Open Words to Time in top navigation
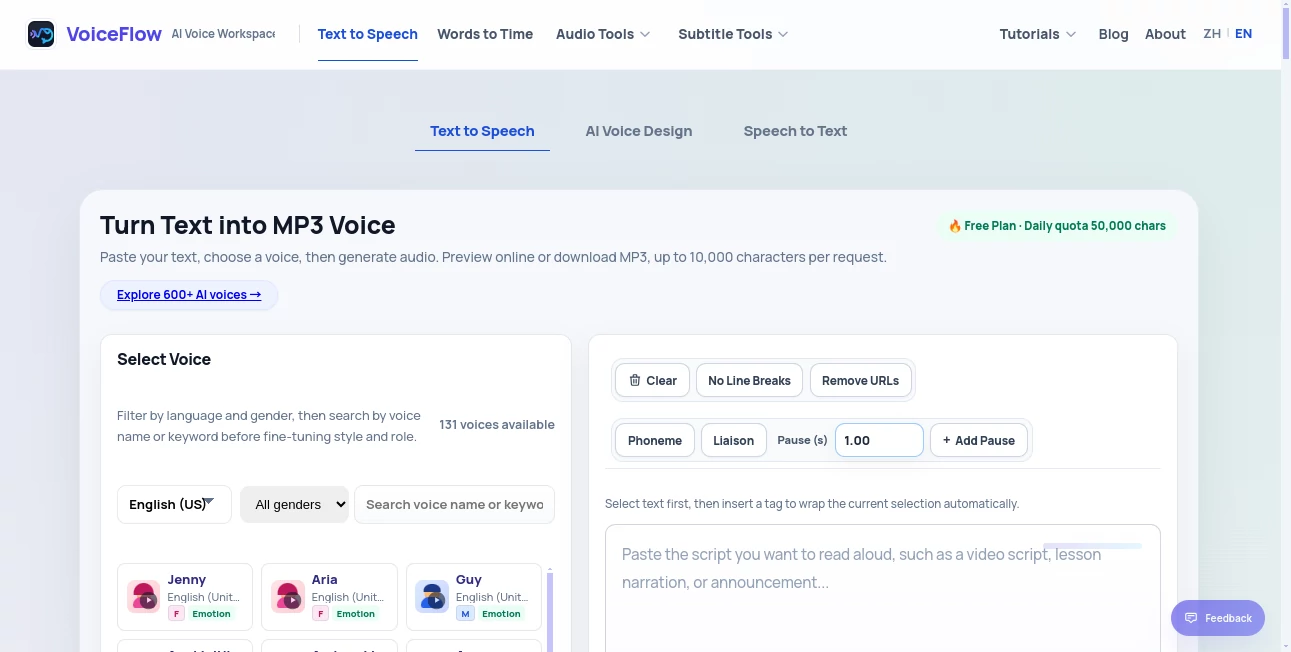Image resolution: width=1291 pixels, height=652 pixels. [x=485, y=34]
